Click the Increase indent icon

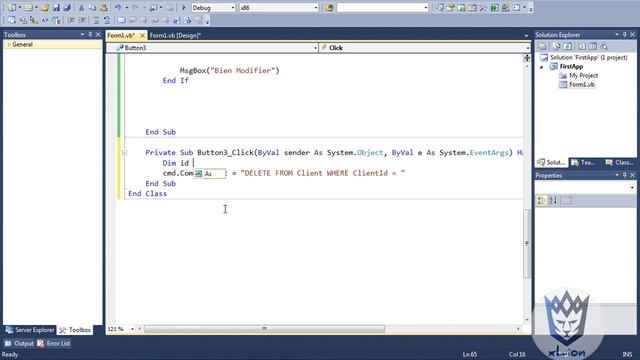82,20
